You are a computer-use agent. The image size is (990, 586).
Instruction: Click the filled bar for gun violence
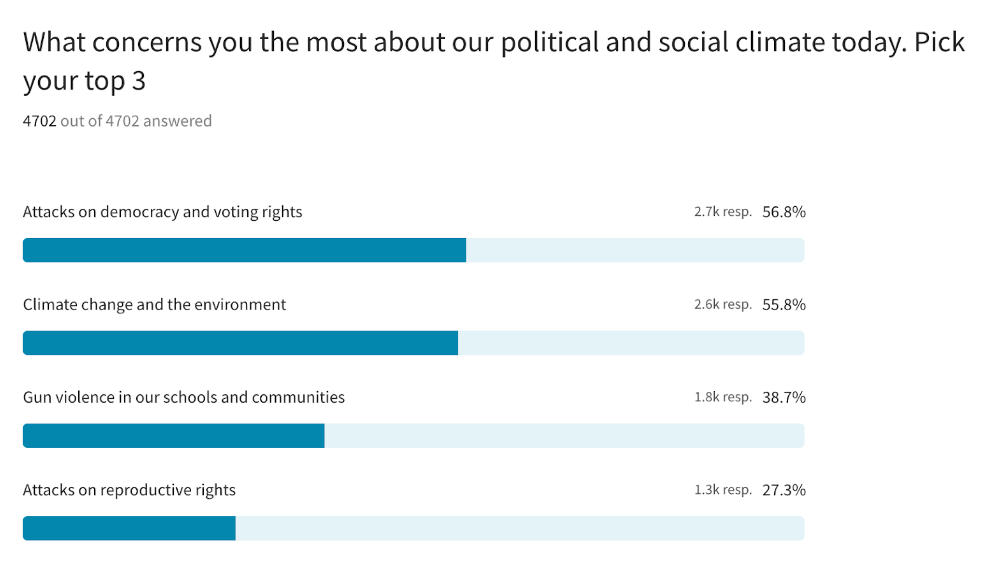[173, 436]
